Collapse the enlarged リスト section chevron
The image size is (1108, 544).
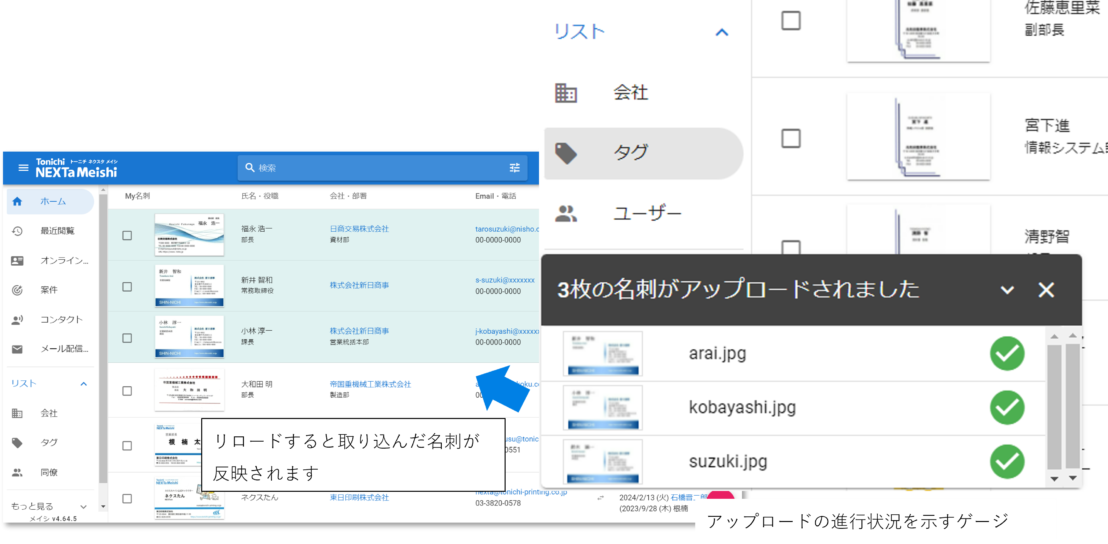(721, 32)
